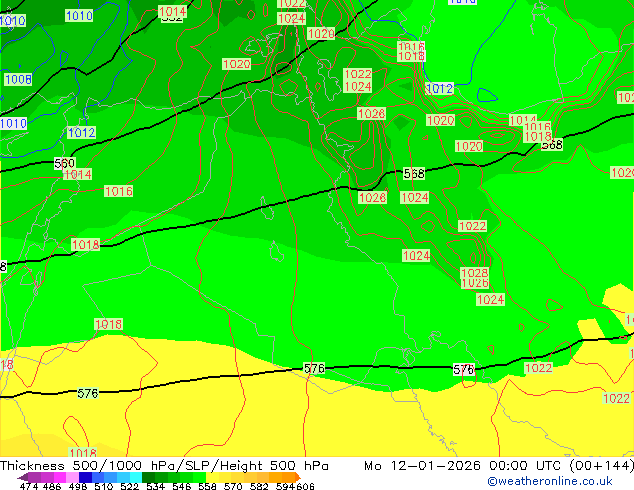The image size is (634, 490).
Task: Pick the deep orange swatch above 594
Action: [x=288, y=477]
